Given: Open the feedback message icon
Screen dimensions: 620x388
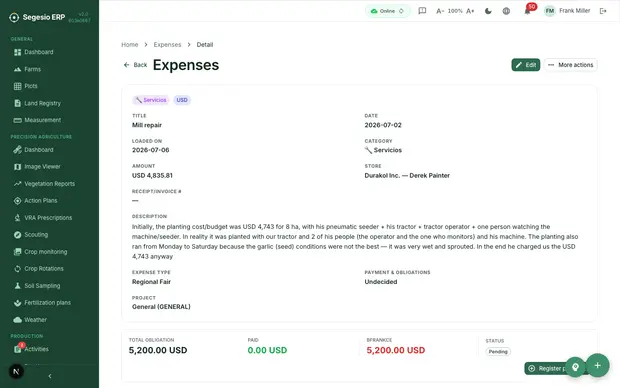Looking at the screenshot, I should (x=422, y=11).
